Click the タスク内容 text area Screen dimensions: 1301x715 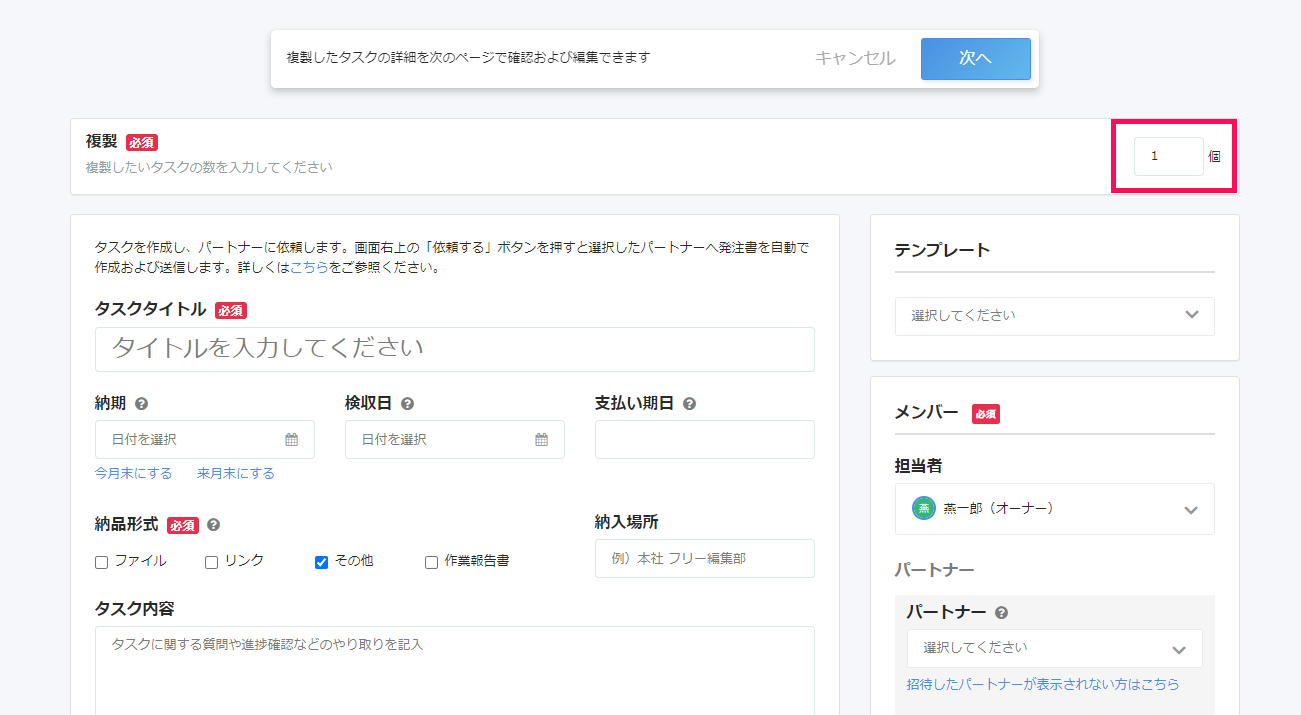[x=454, y=670]
